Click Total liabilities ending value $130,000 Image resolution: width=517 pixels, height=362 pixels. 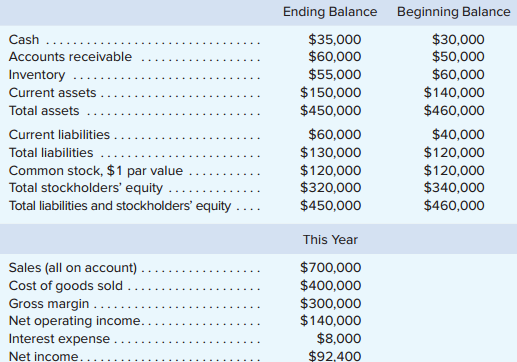[331, 153]
